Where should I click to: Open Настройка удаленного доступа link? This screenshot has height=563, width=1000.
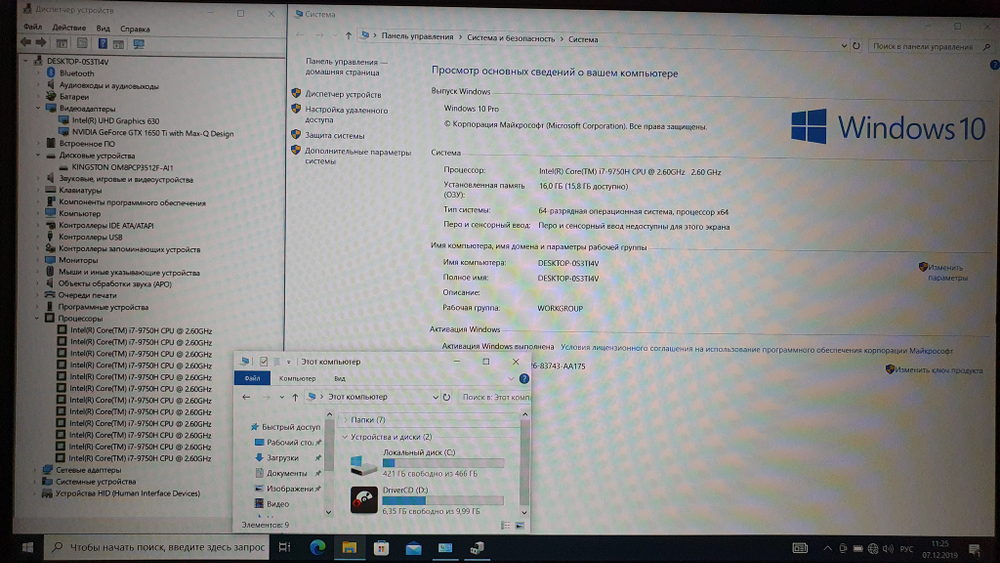[346, 115]
